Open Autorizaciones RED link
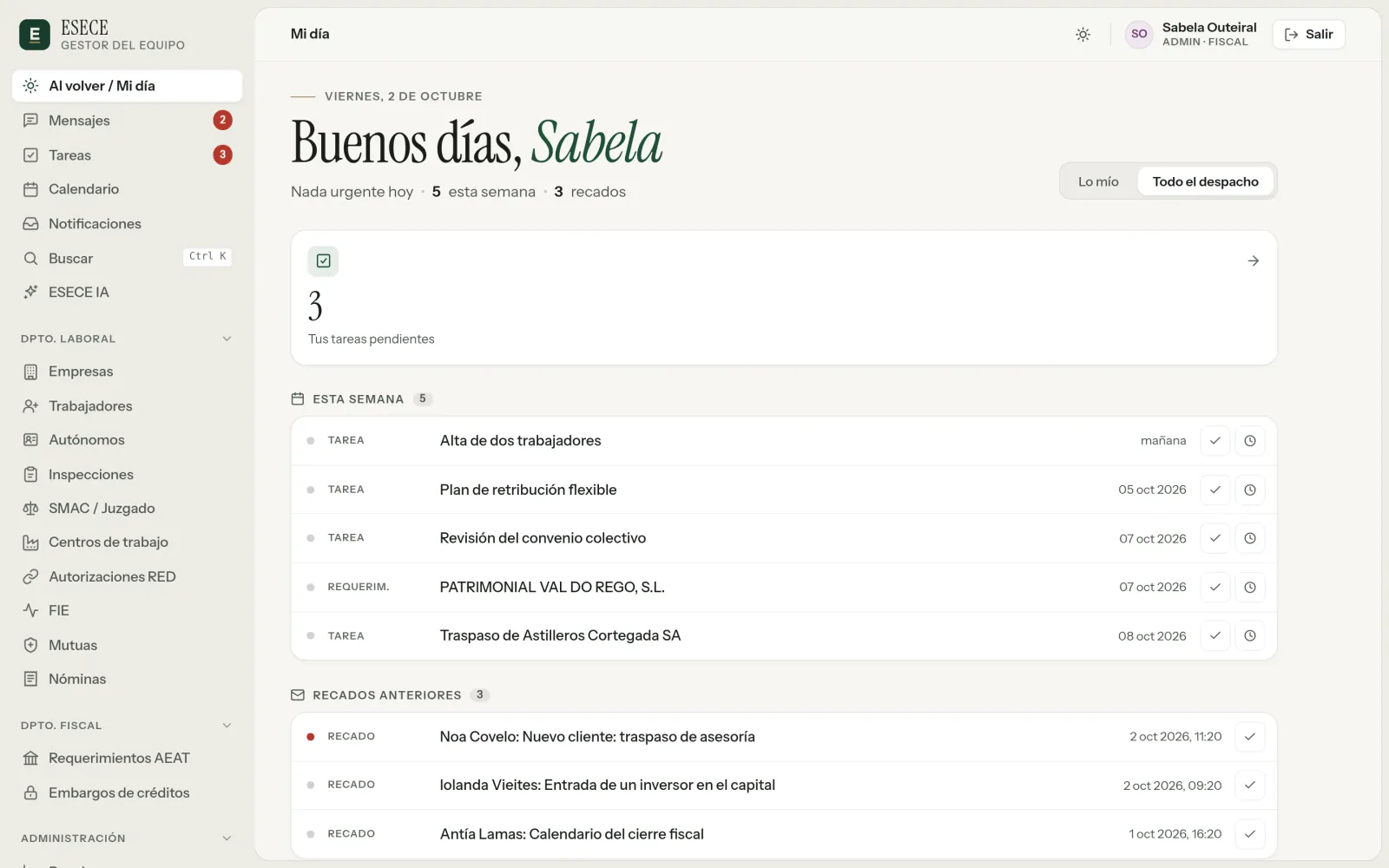 coord(127,577)
